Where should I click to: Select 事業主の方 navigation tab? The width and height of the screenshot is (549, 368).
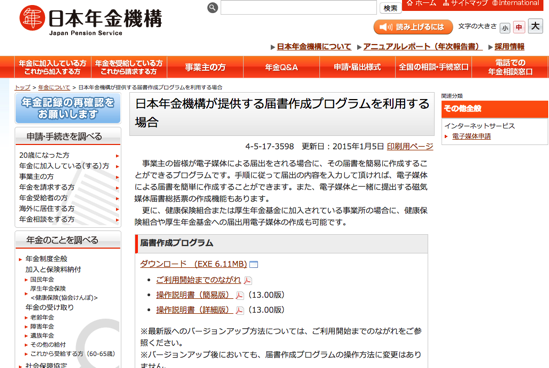click(x=205, y=67)
